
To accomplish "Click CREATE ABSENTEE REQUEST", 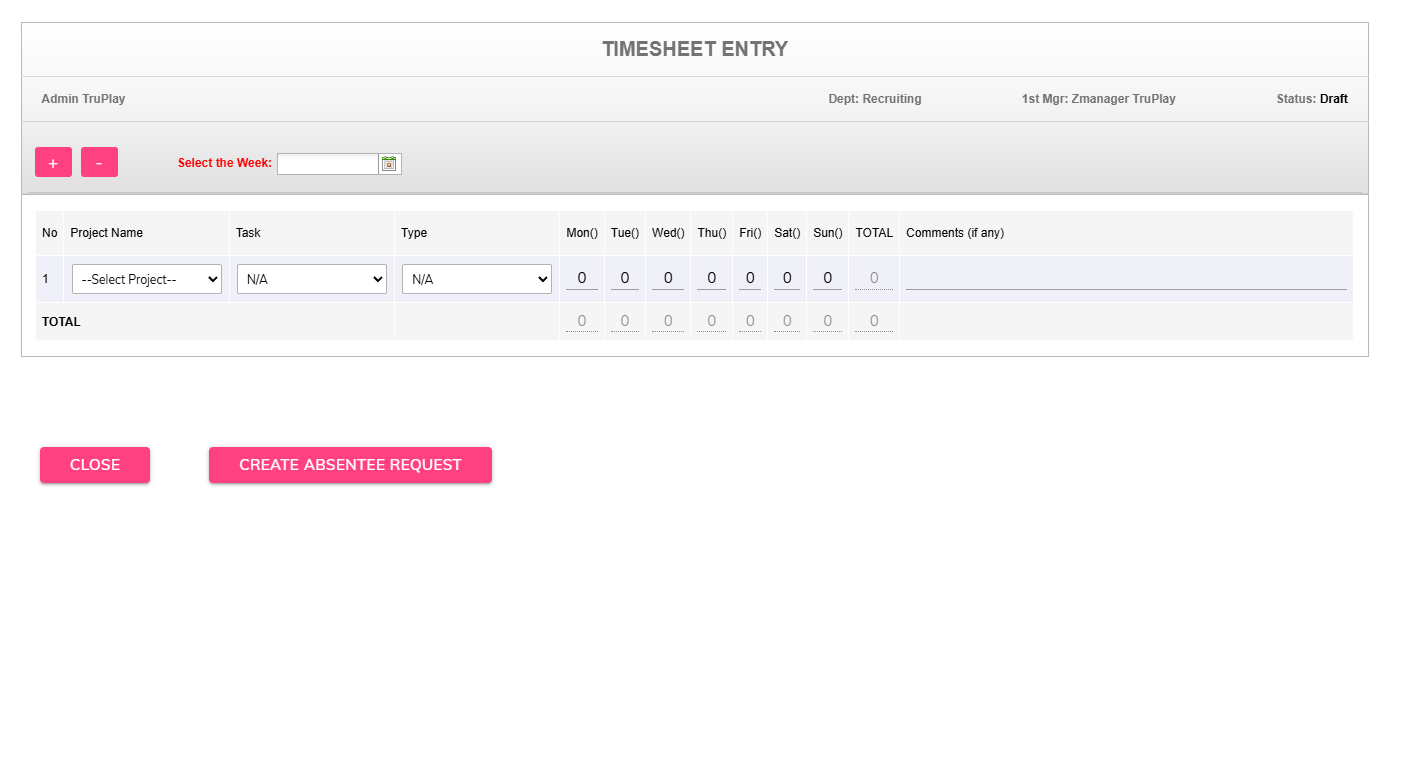I will click(x=350, y=464).
